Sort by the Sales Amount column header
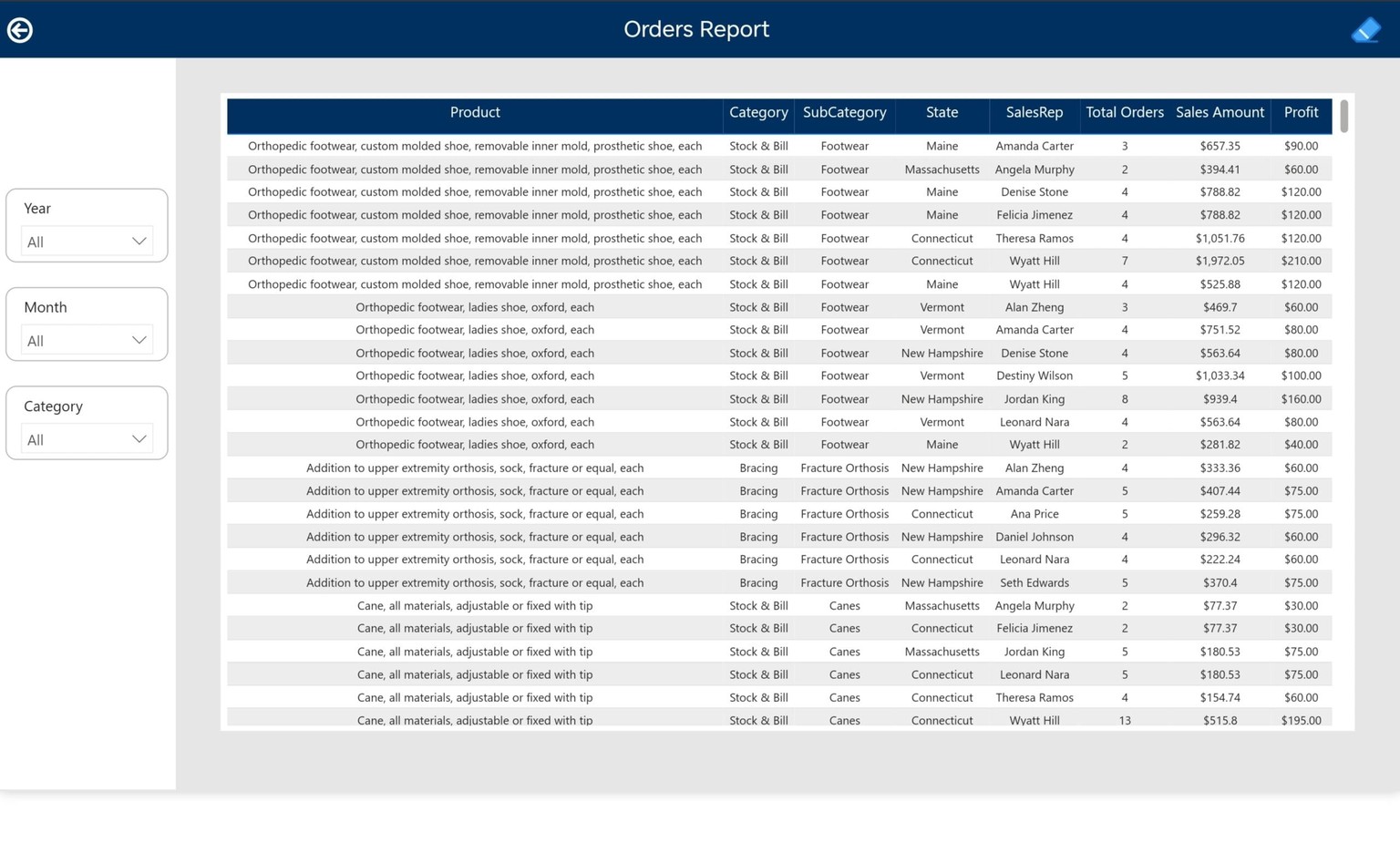 (1220, 112)
